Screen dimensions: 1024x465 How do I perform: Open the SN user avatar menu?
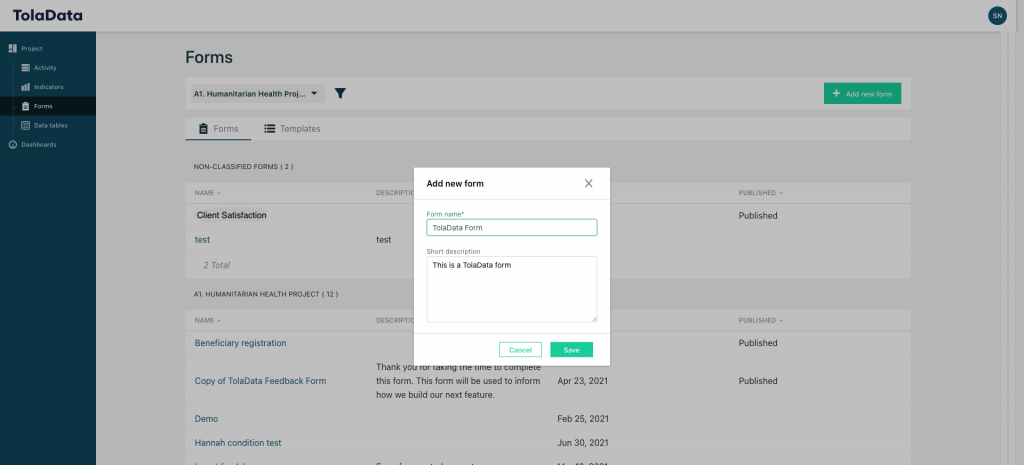click(x=997, y=16)
